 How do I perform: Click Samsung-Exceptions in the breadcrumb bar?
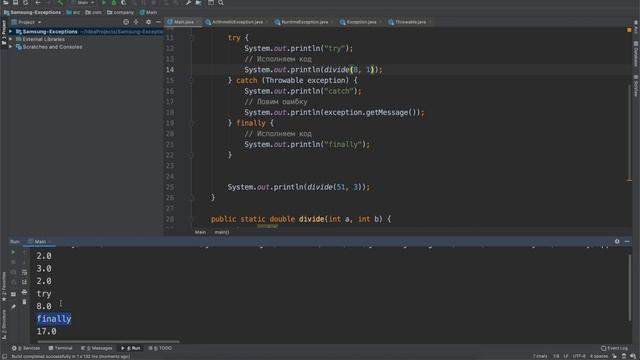point(32,12)
